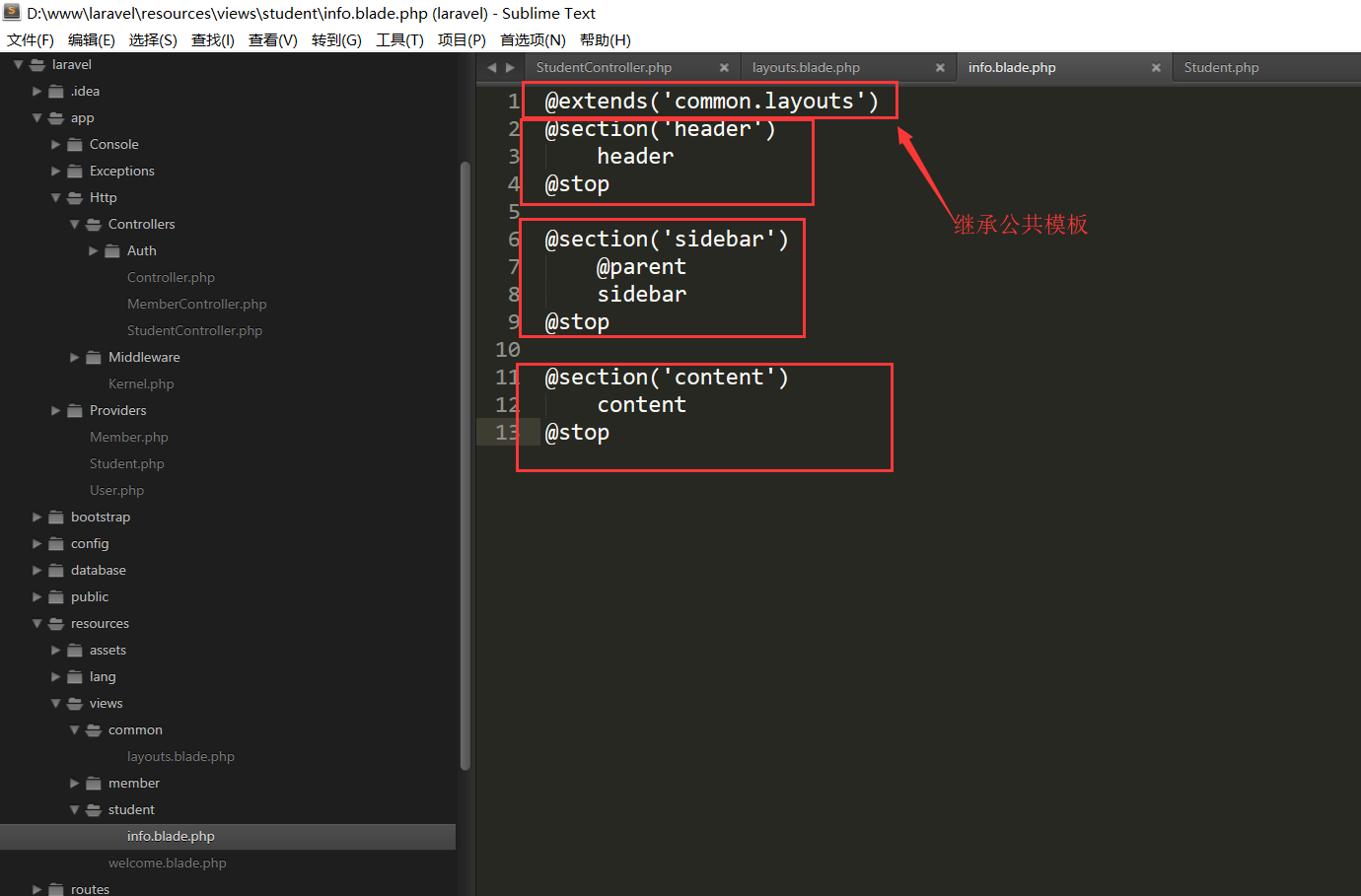Image resolution: width=1361 pixels, height=896 pixels.
Task: Select info.blade.php in the sidebar tree
Action: [x=171, y=837]
